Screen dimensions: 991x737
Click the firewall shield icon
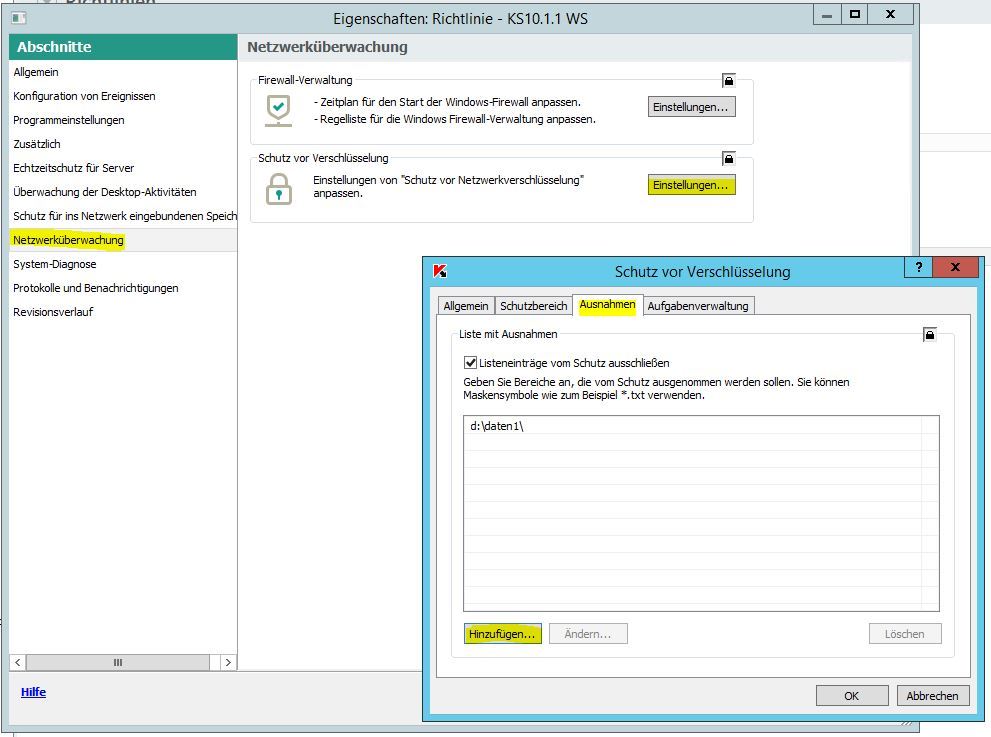pyautogui.click(x=278, y=111)
